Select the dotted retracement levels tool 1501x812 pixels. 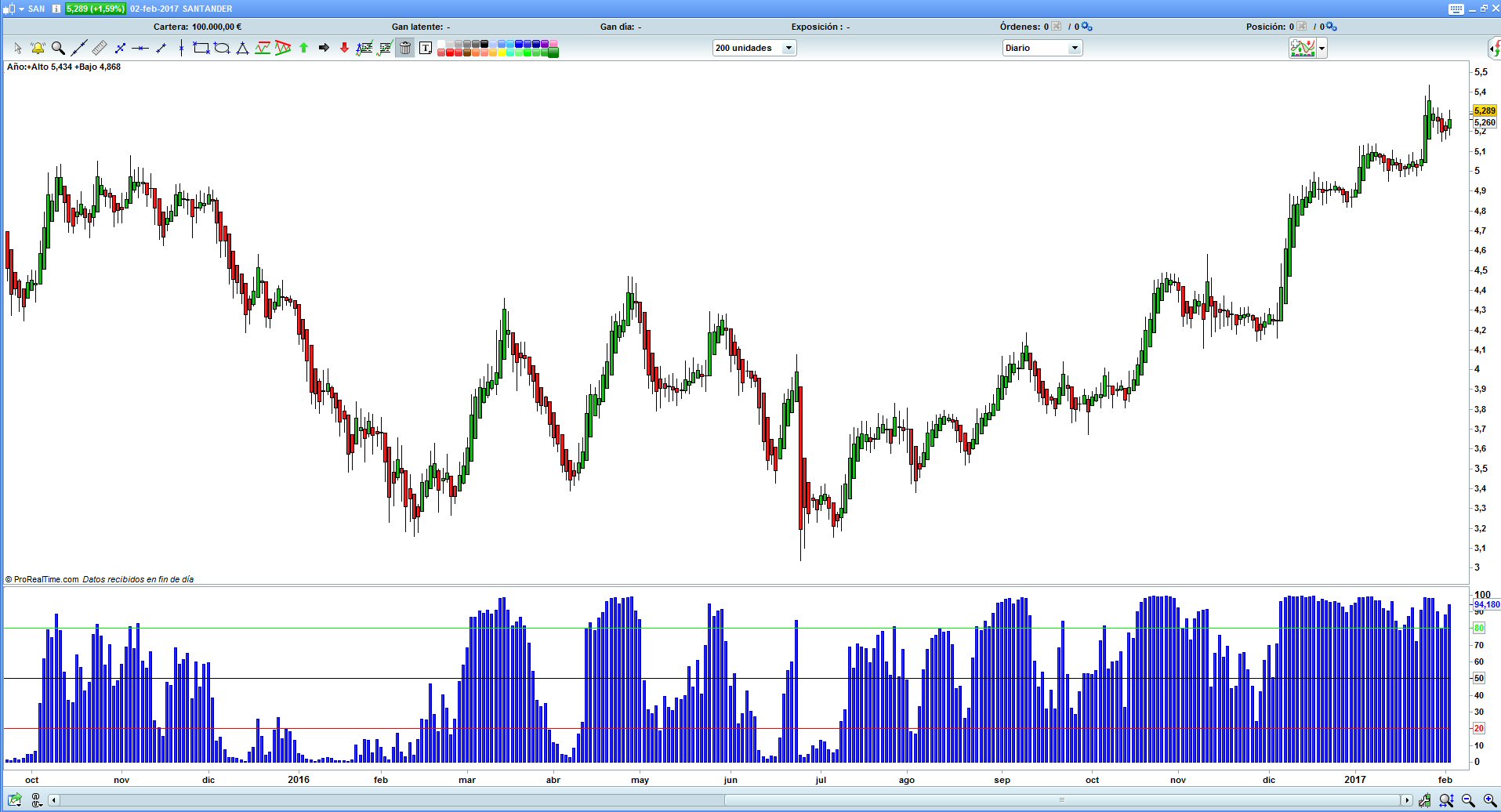tap(385, 49)
